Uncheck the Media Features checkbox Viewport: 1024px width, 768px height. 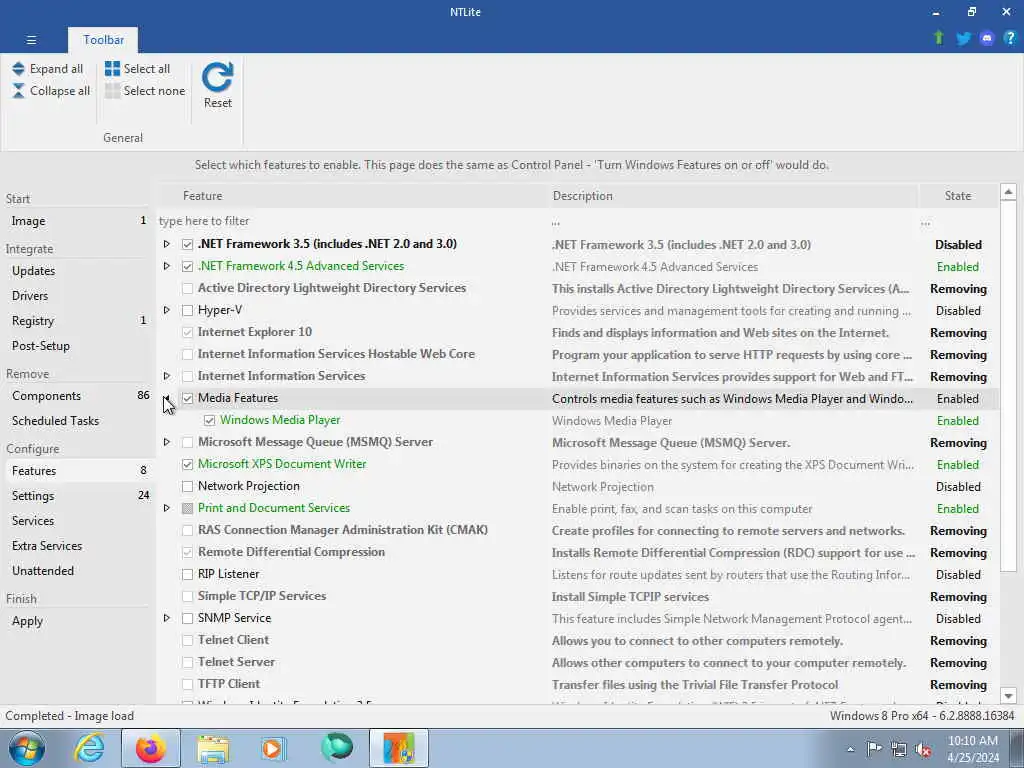(187, 398)
